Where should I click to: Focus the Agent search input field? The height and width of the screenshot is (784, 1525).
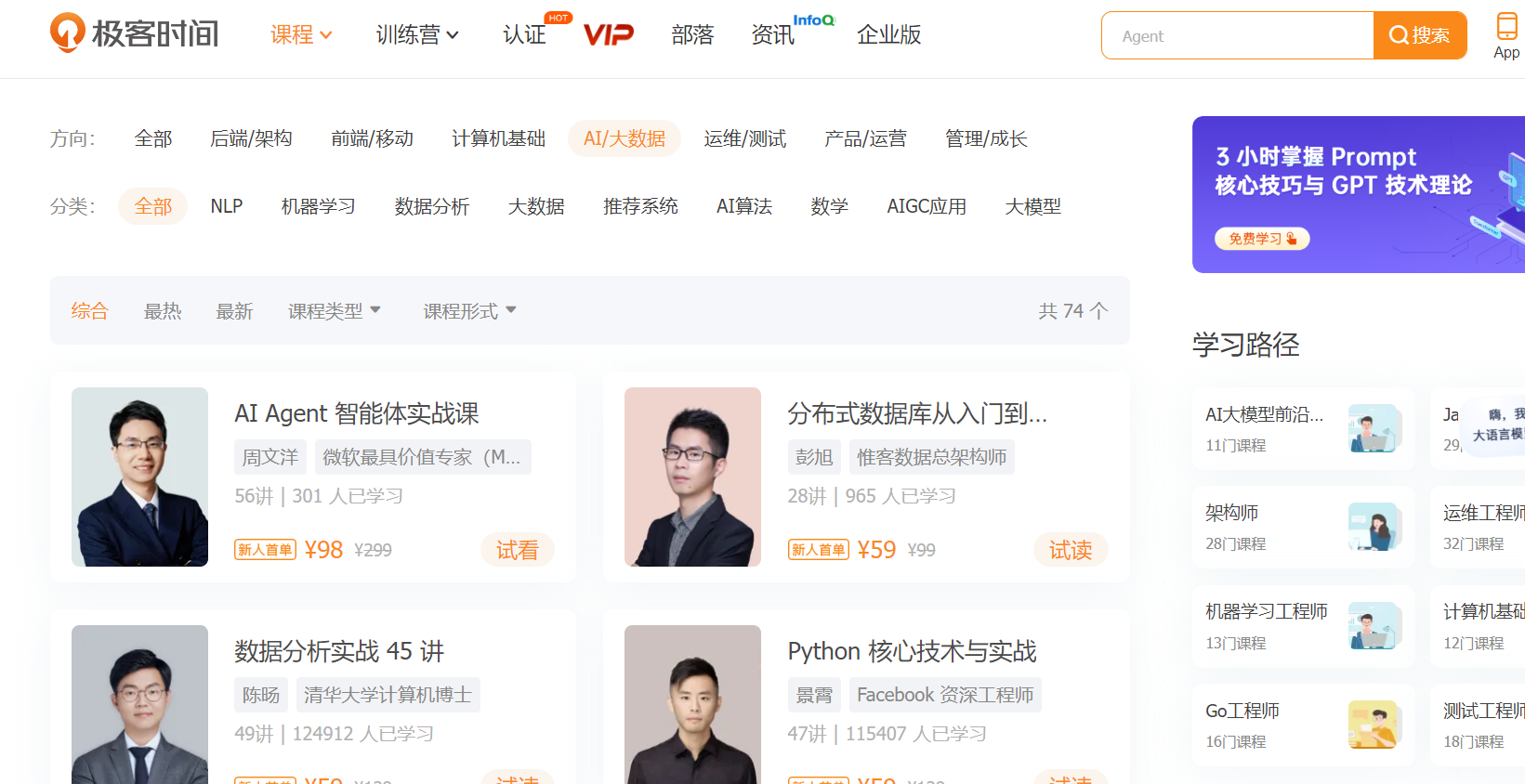pos(1237,35)
